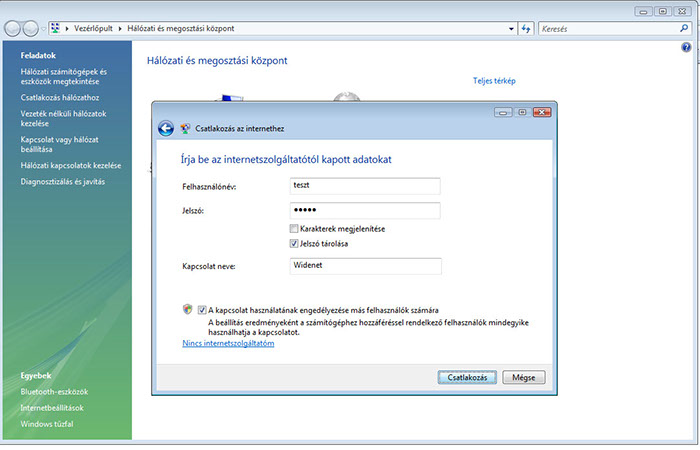Toggle A kapcsolat használatának engedélyezése checkbox

[202, 310]
